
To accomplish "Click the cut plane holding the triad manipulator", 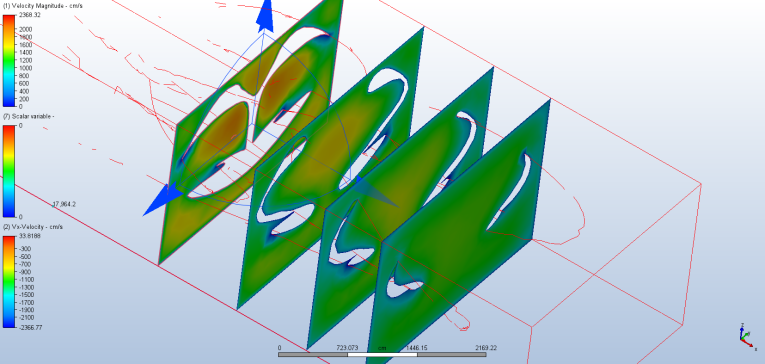I will click(x=251, y=132).
